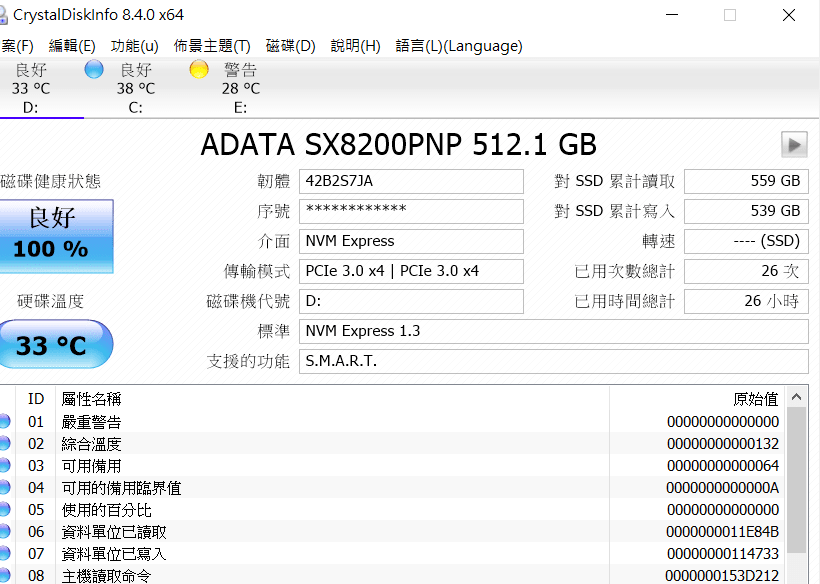Viewport: 820px width, 584px height.
Task: Click the S.M.A.R.T. supported features field
Action: [554, 361]
